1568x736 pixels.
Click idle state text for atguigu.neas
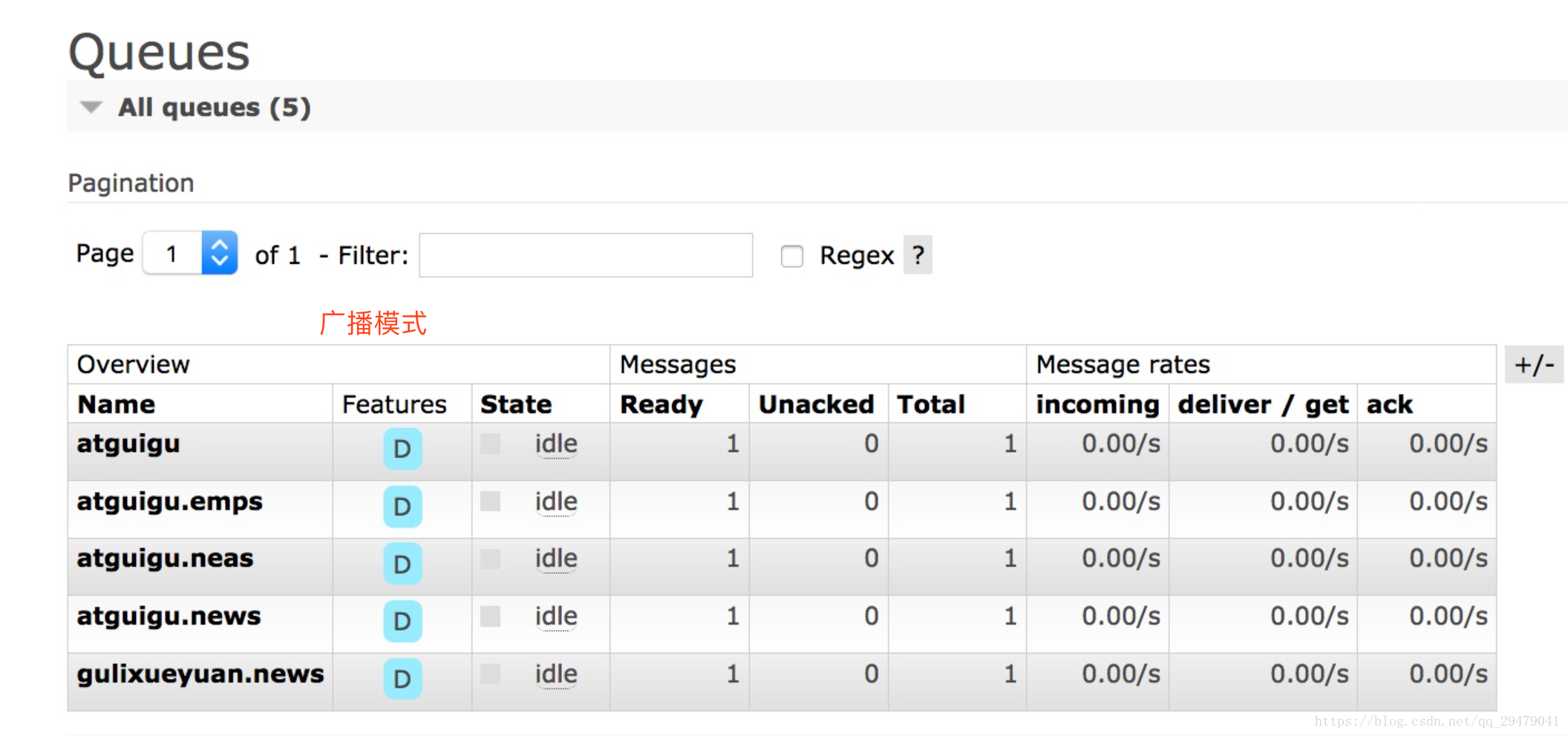[556, 558]
